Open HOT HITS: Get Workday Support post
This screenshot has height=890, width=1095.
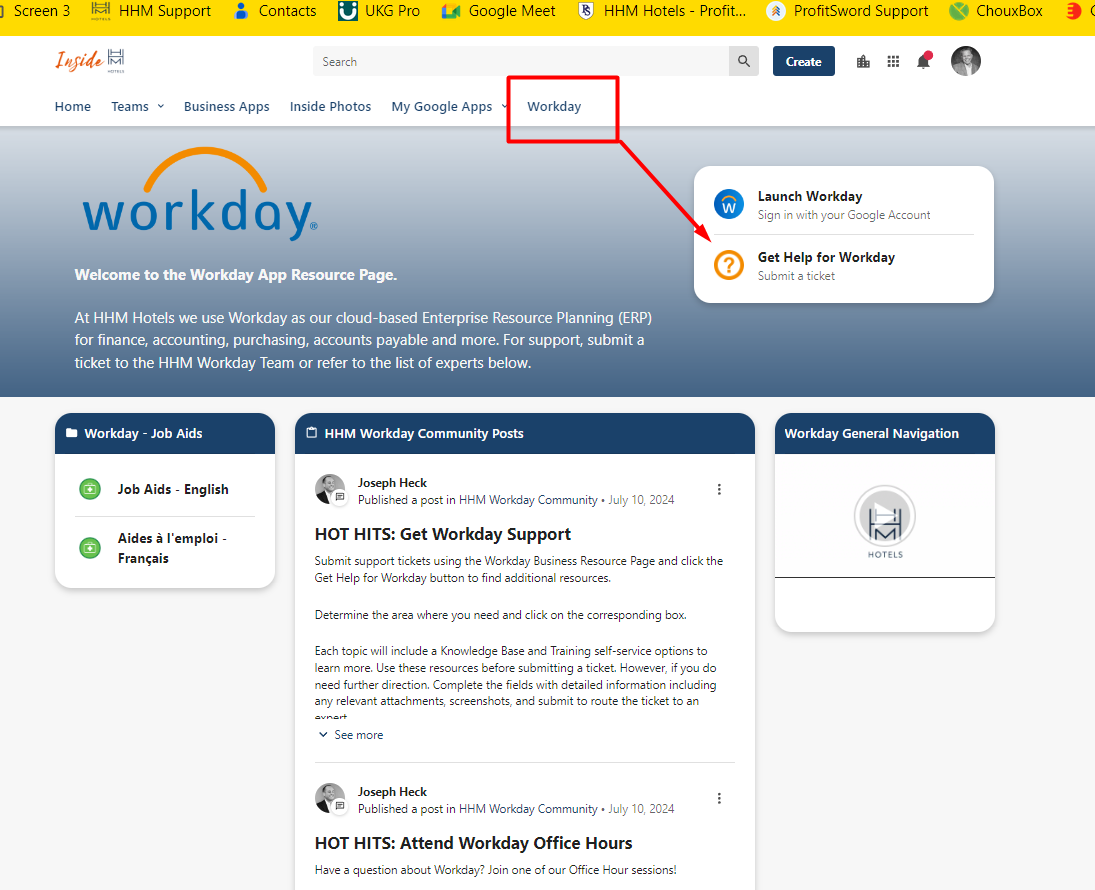(443, 534)
